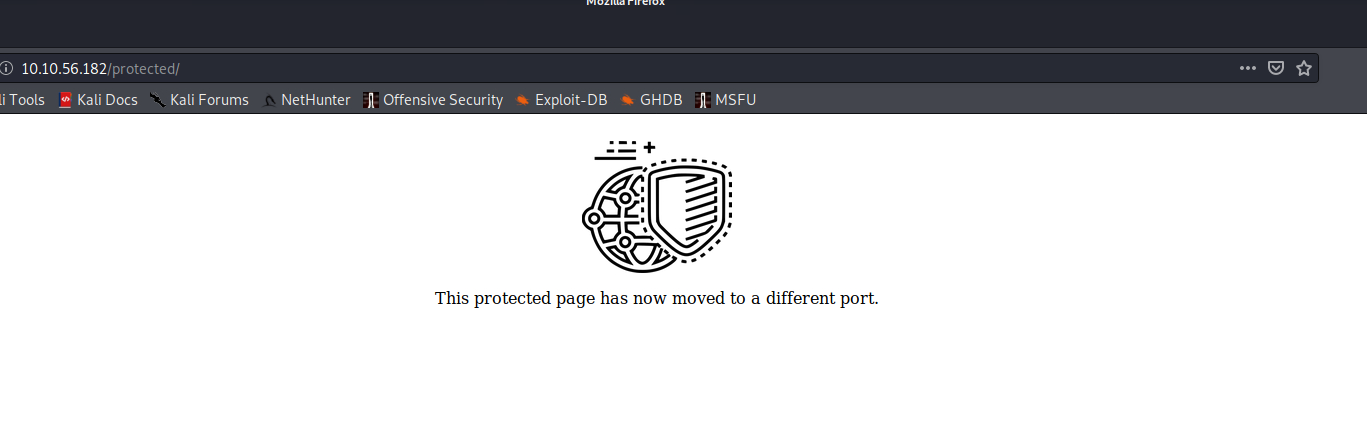Open the page actions three-dot menu
This screenshot has height=444, width=1367.
1248,68
